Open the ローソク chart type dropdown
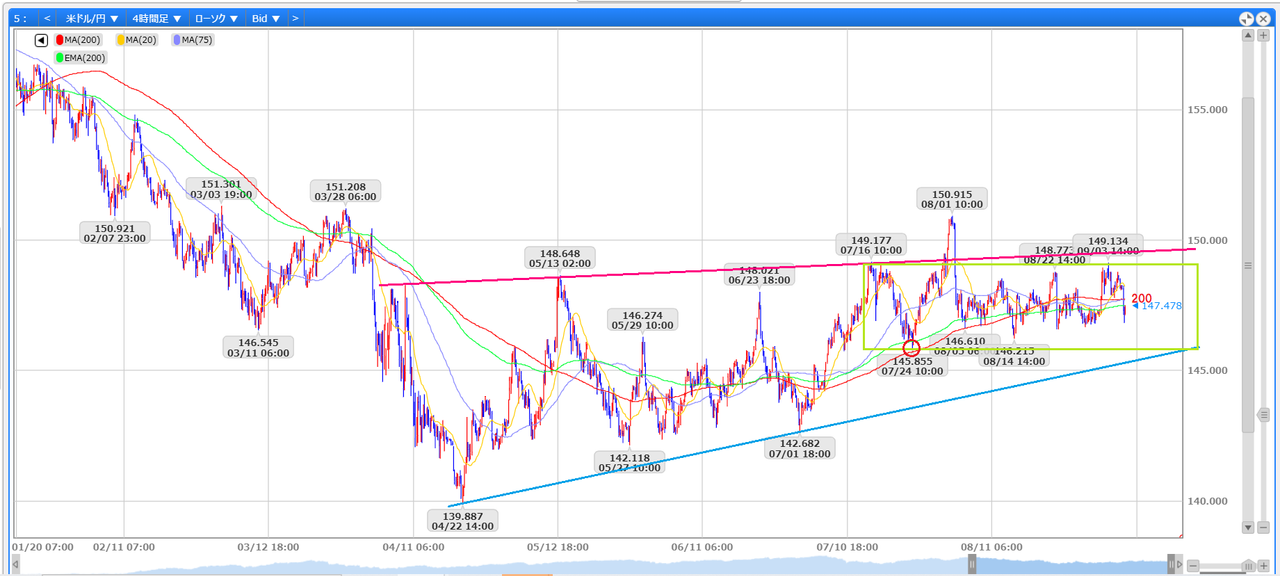The height and width of the screenshot is (576, 1280). 216,18
